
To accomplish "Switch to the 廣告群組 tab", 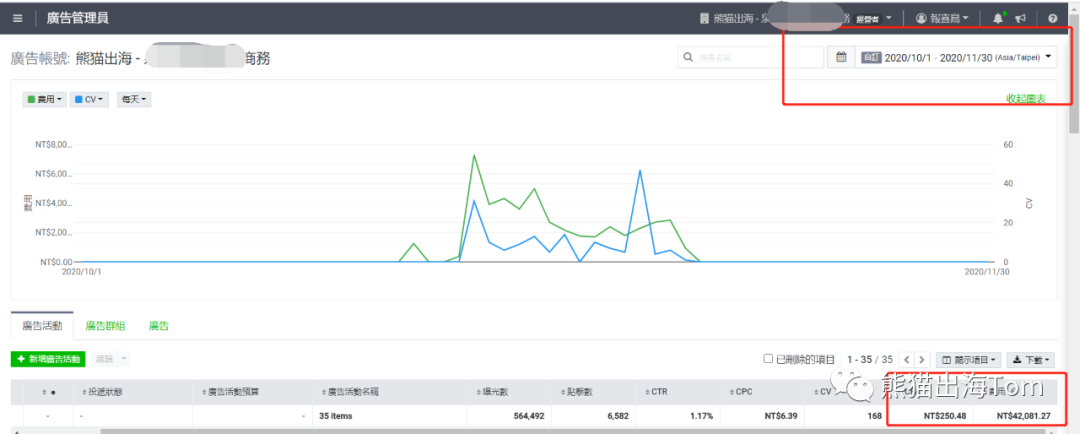I will [105, 326].
